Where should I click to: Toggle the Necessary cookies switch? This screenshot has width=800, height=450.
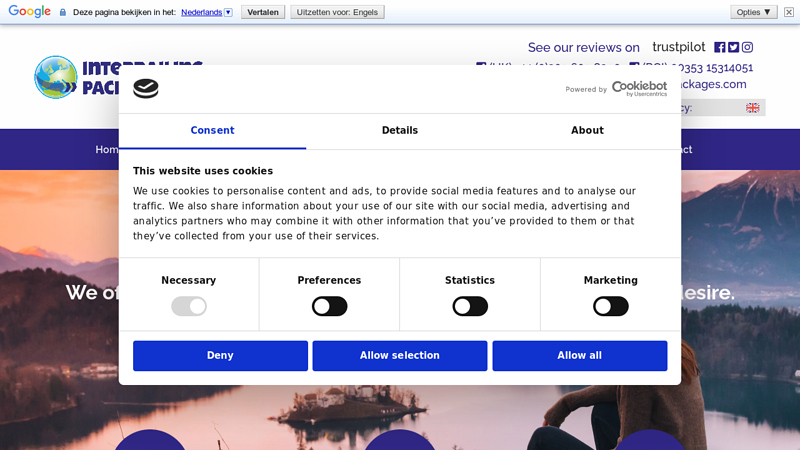(x=189, y=306)
